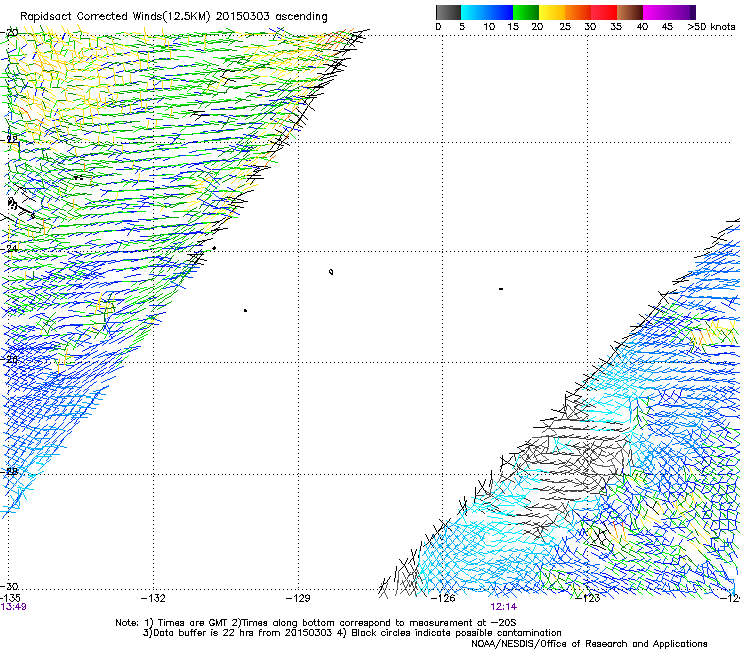Click the longitude label '-129'
The image size is (740, 650).
pos(298,599)
